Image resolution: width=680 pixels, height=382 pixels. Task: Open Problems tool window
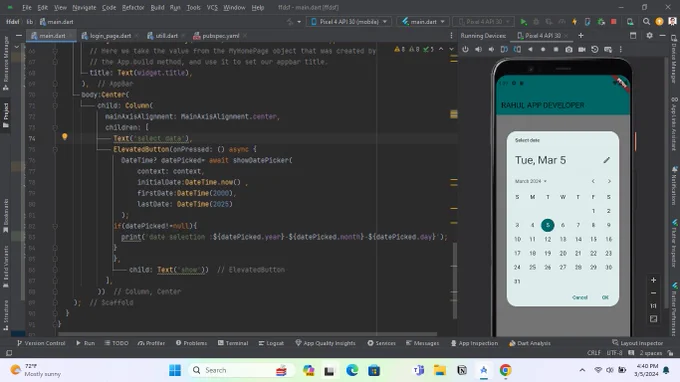191,343
